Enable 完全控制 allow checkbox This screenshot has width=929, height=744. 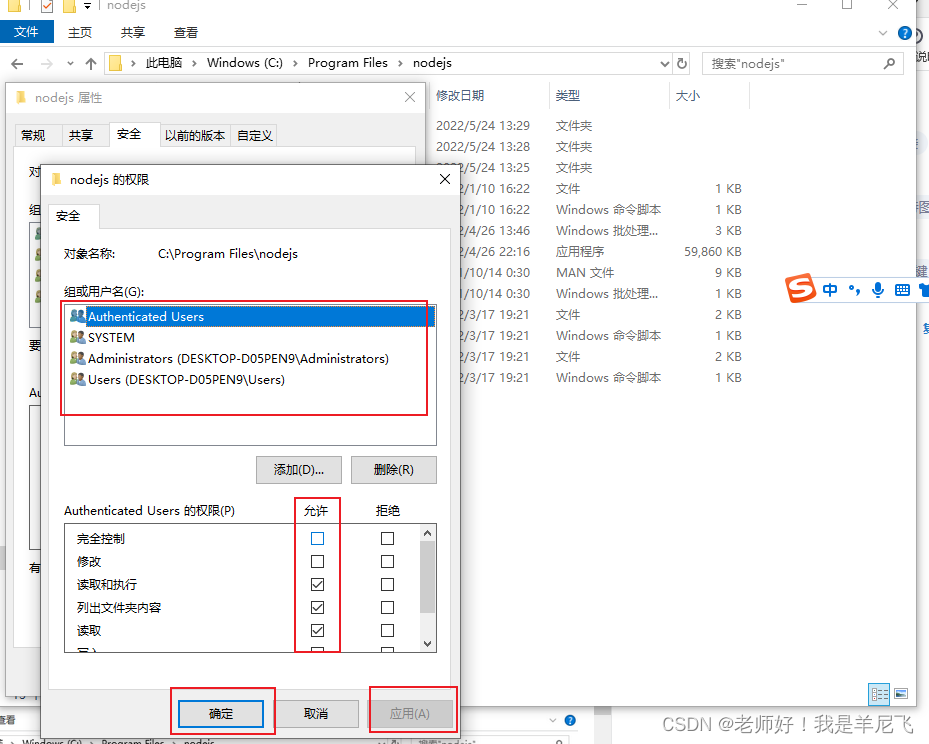(317, 538)
